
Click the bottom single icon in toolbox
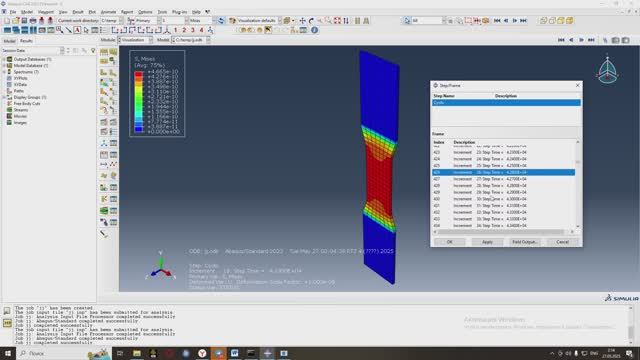point(104,234)
